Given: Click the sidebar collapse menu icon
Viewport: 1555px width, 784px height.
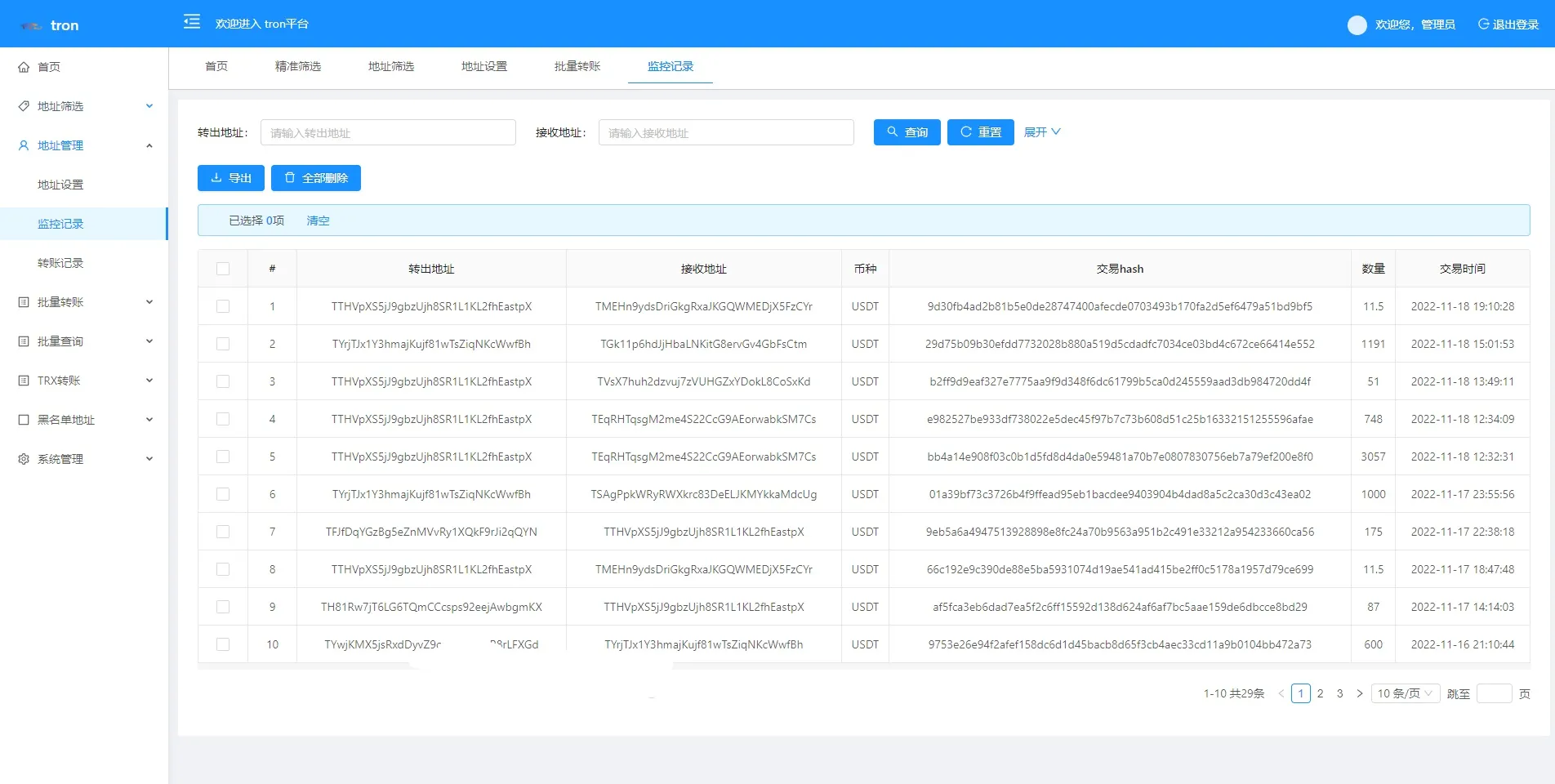Looking at the screenshot, I should 192,22.
